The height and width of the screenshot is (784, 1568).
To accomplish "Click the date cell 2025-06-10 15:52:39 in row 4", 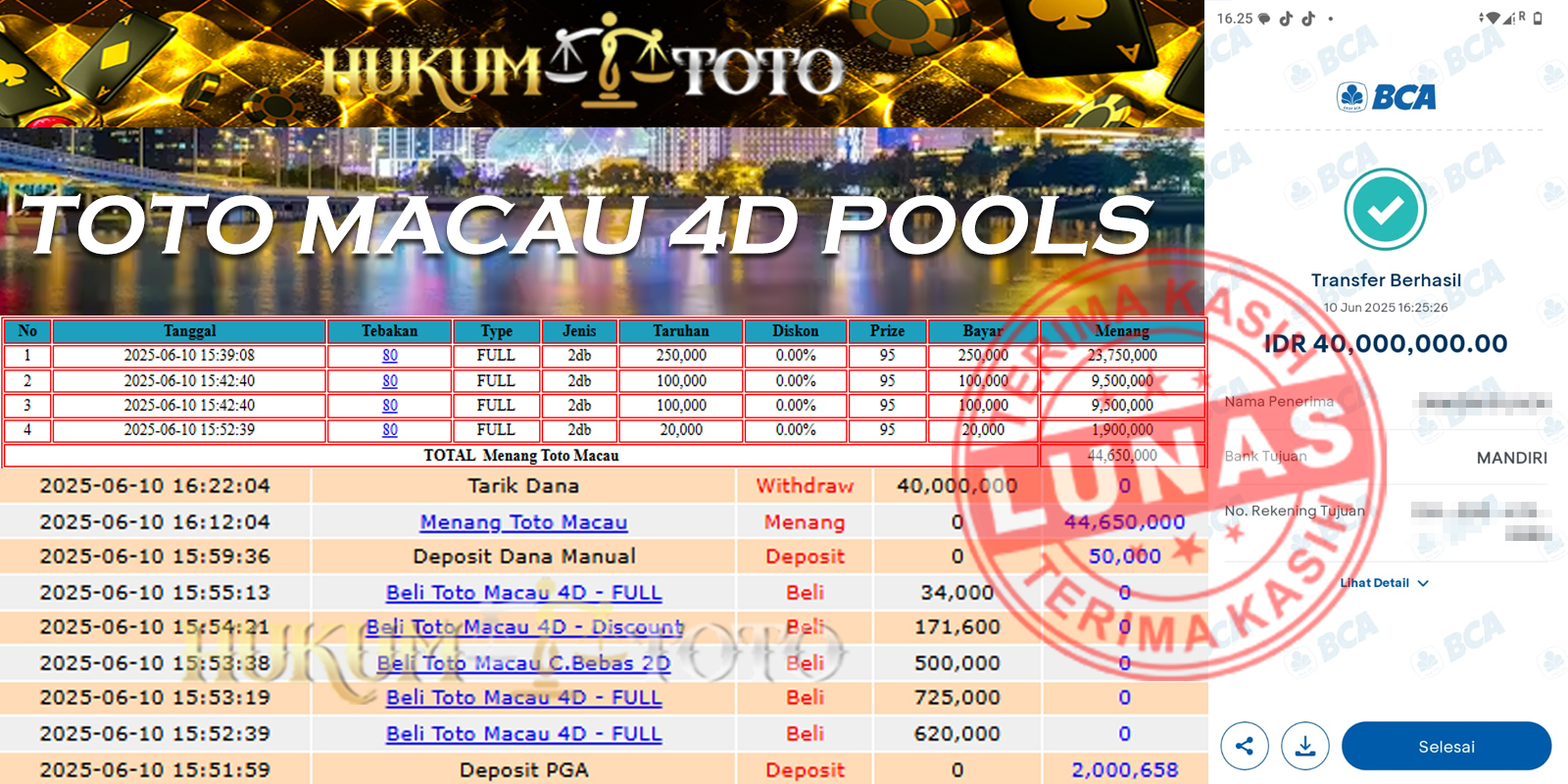I will (x=189, y=429).
